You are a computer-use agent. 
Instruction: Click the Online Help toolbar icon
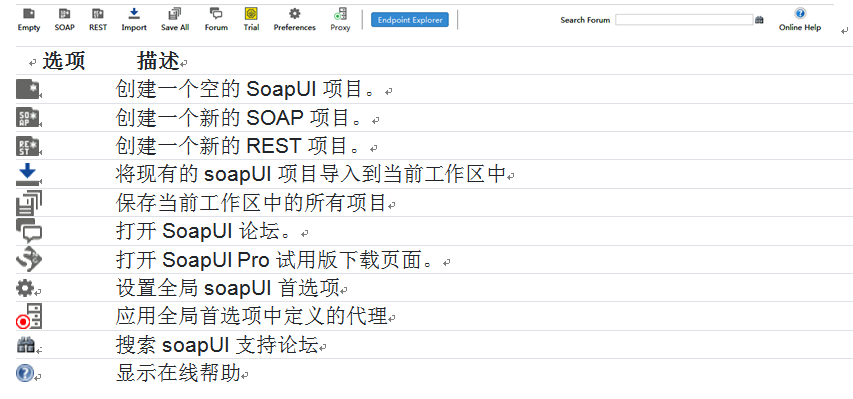click(x=800, y=14)
